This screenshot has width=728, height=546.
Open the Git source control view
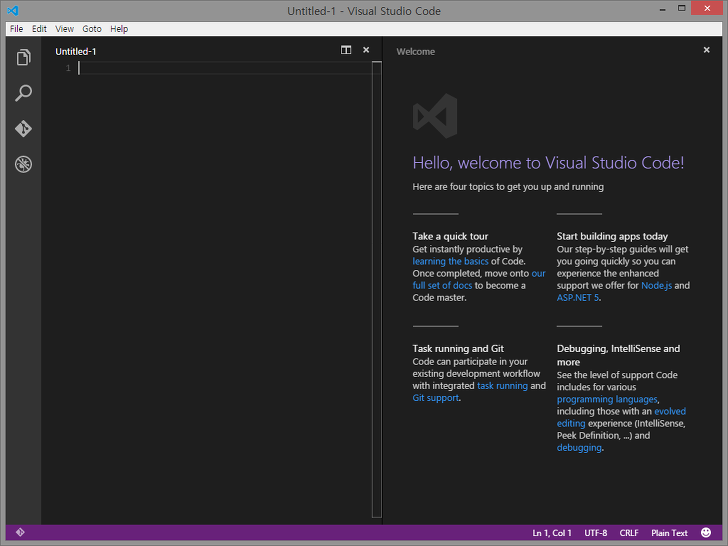point(23,129)
